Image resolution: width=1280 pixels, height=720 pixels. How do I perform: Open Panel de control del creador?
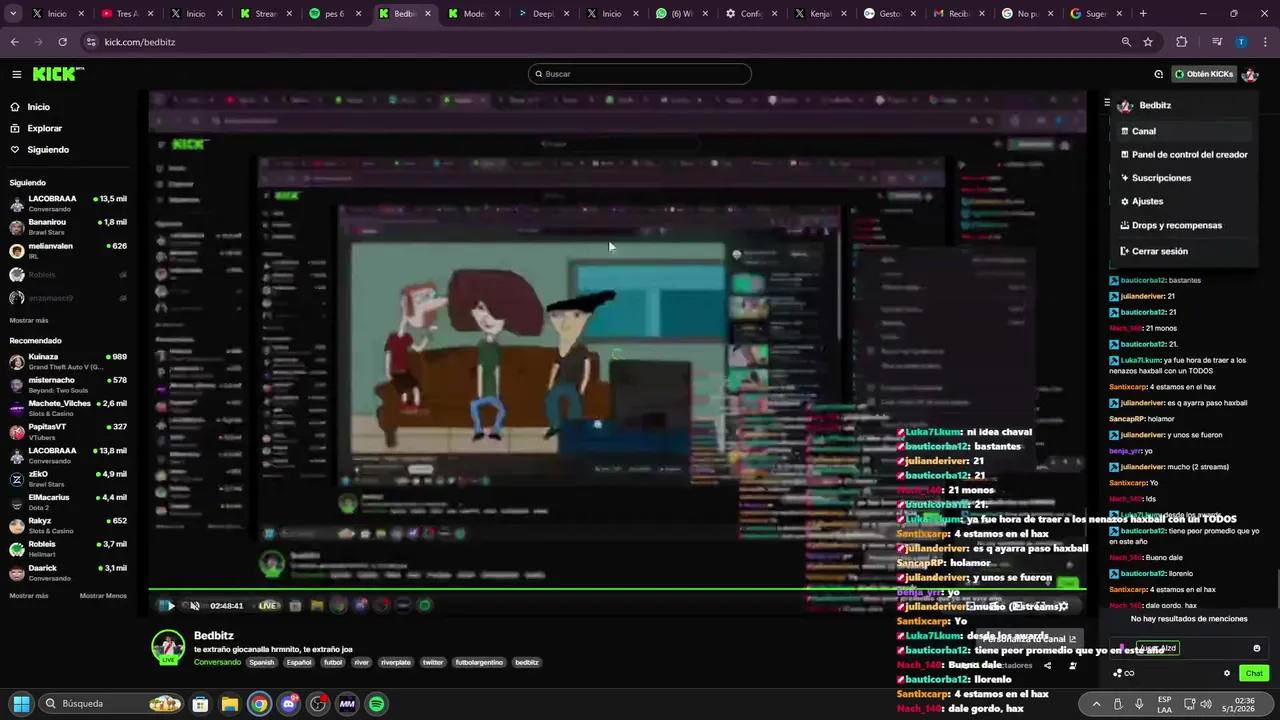tap(1183, 155)
